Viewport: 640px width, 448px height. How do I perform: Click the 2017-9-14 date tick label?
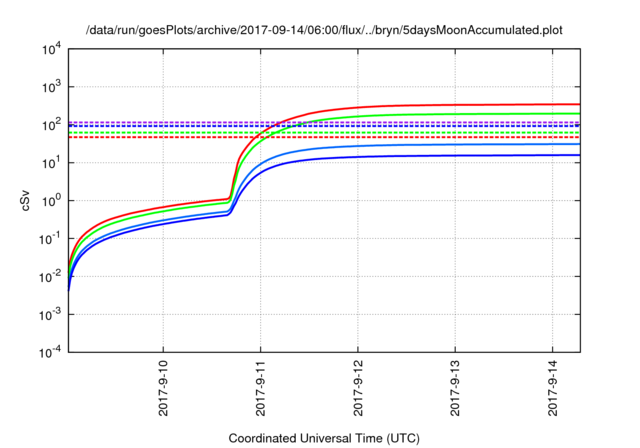(x=553, y=388)
